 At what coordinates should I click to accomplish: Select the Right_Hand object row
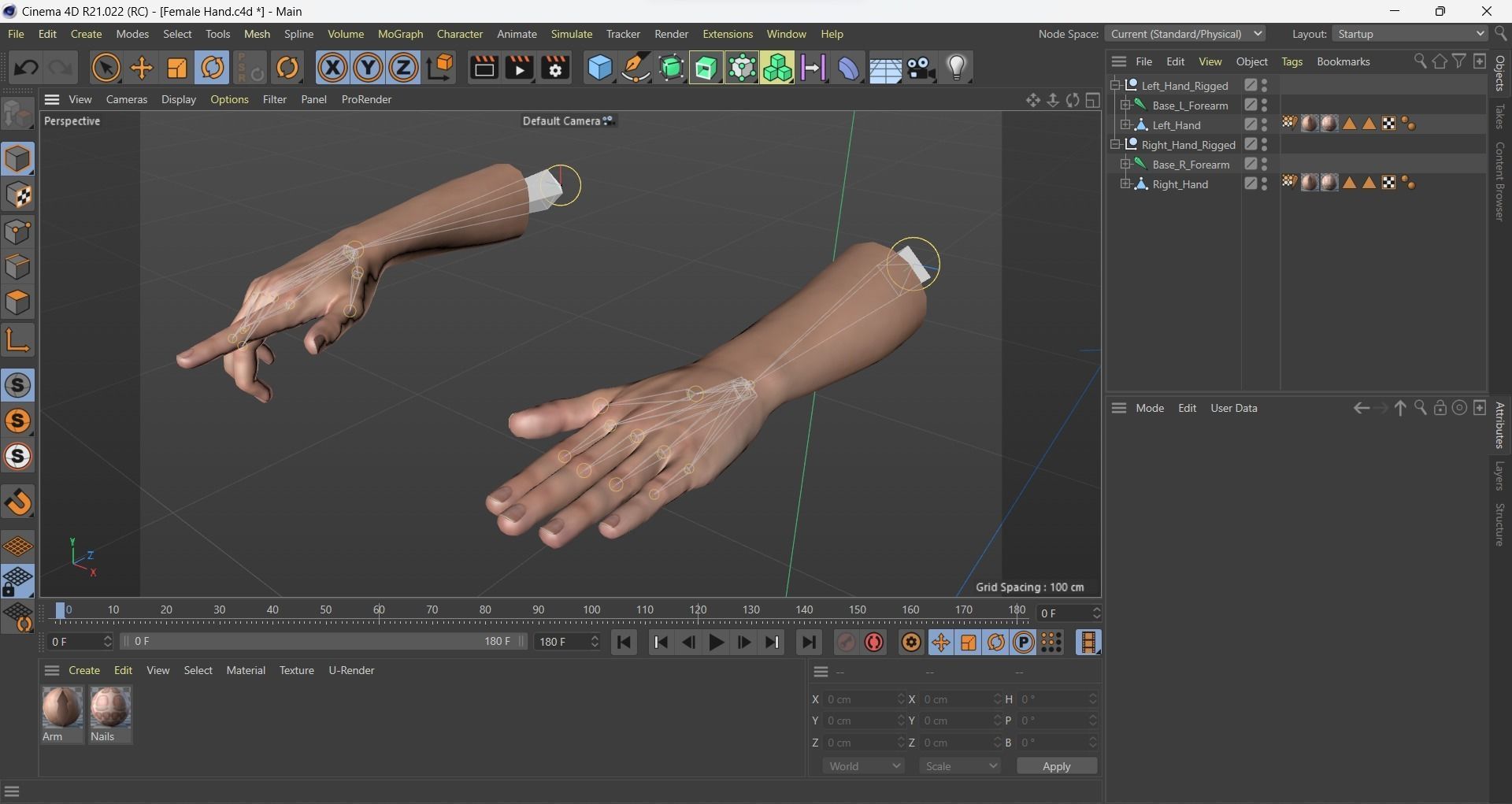(1180, 183)
